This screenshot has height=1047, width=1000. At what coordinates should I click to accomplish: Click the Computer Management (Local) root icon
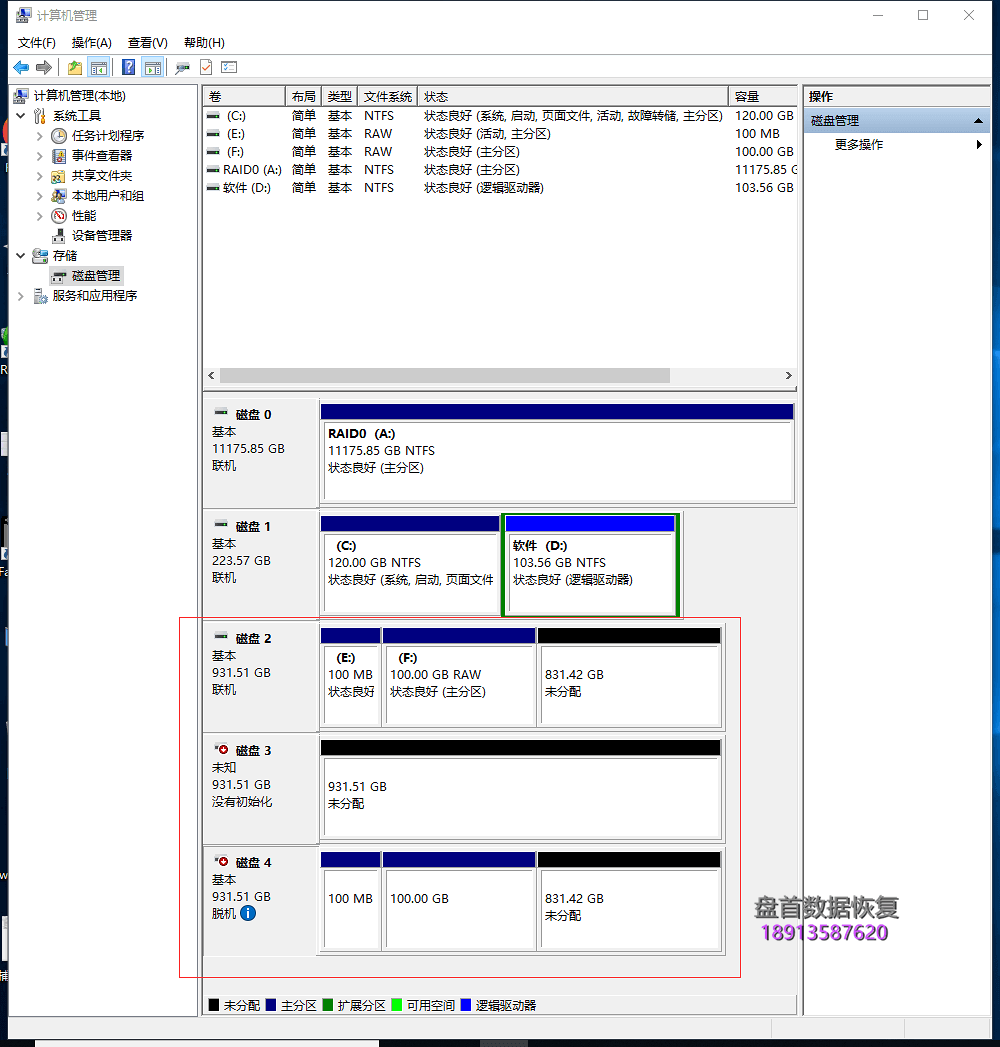(21, 96)
